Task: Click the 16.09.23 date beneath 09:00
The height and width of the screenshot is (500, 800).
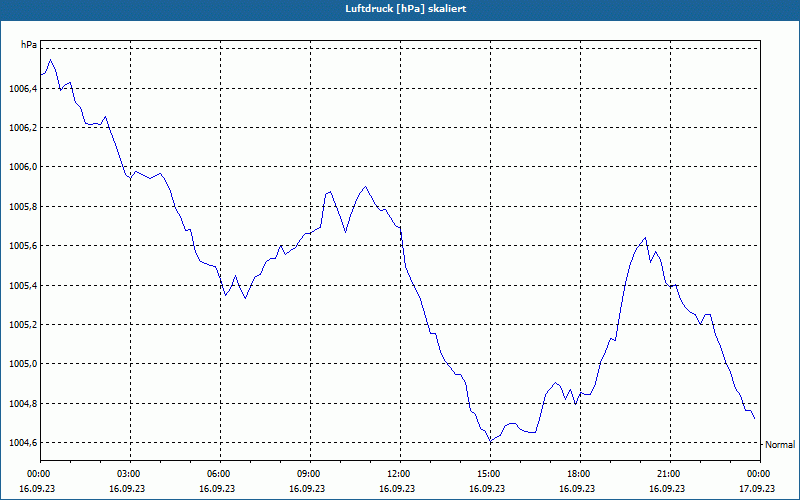Action: (x=307, y=488)
